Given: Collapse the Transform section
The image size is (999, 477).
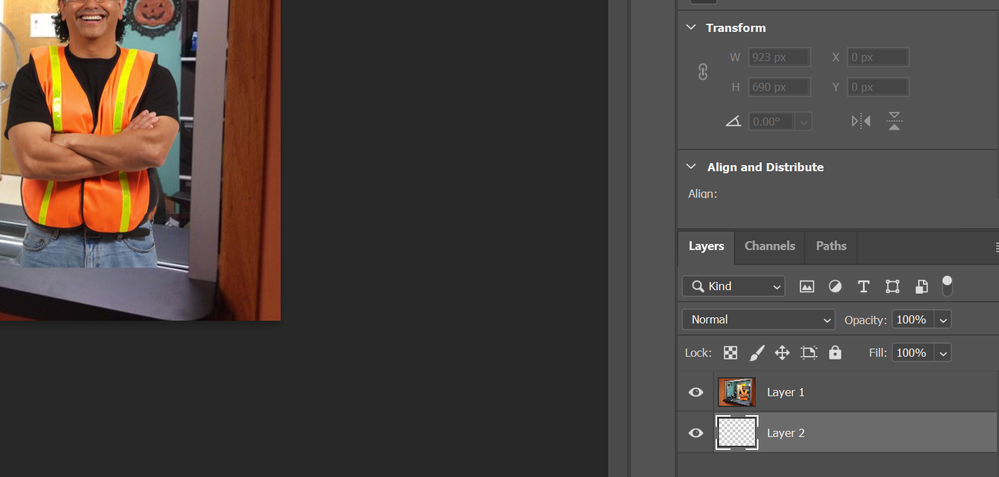Looking at the screenshot, I should click(691, 28).
